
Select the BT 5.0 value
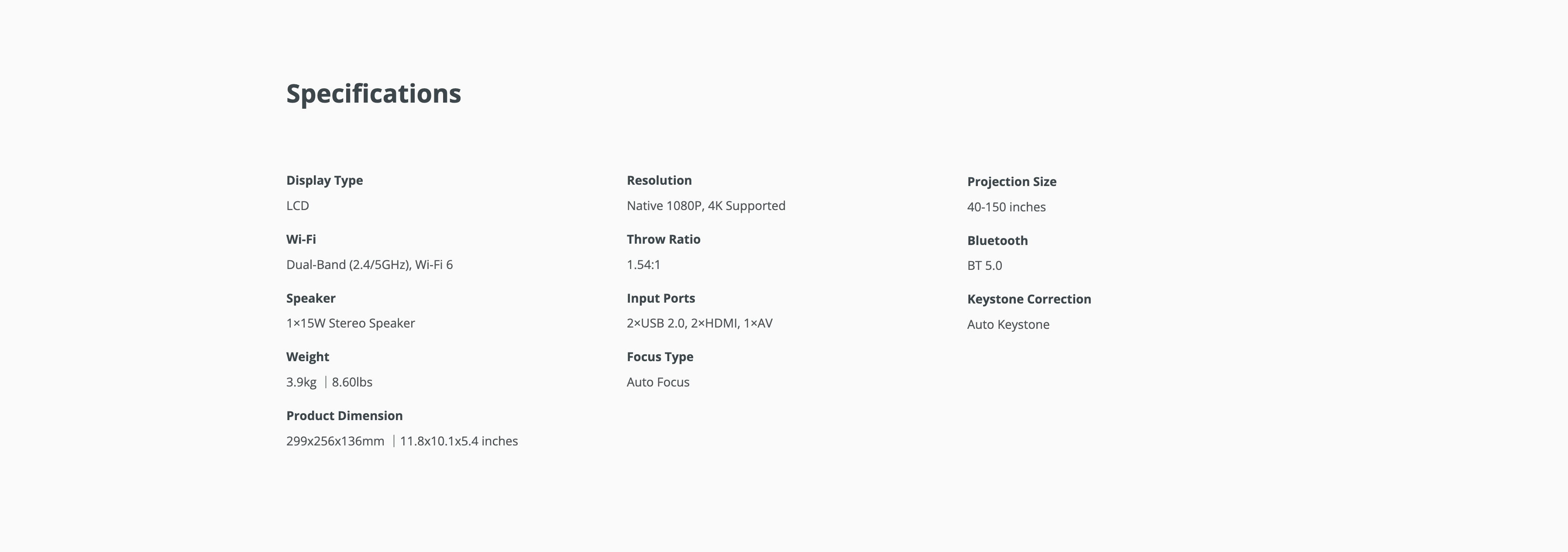pos(984,266)
